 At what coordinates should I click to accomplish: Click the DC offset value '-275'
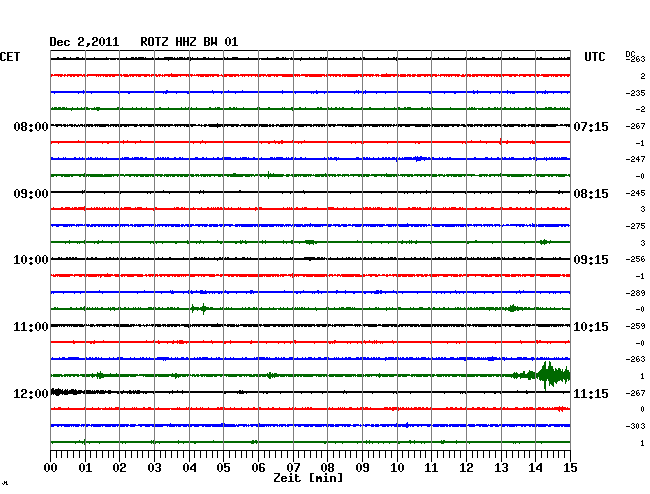point(635,226)
